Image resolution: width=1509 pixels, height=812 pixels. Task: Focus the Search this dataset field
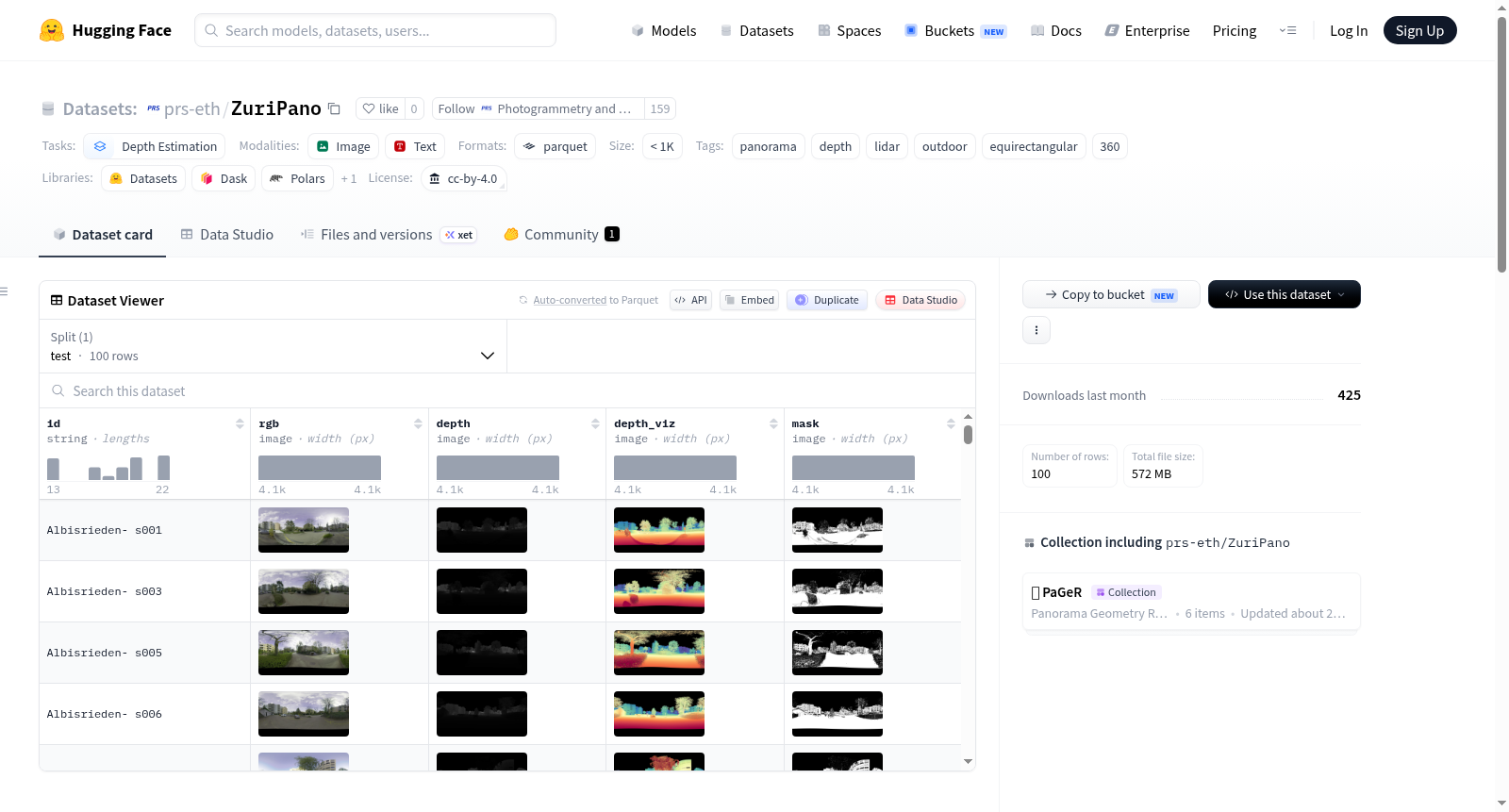pyautogui.click(x=507, y=390)
